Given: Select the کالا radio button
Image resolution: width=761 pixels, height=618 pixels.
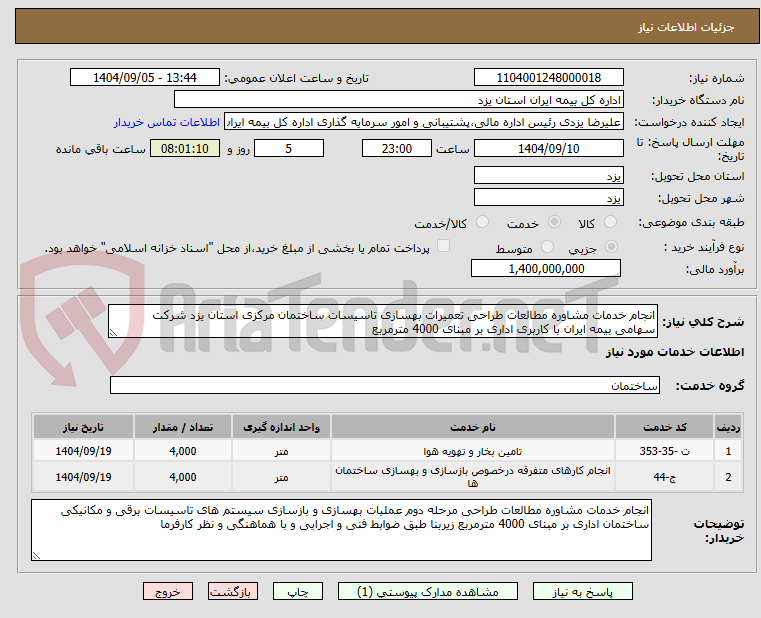Looking at the screenshot, I should 610,222.
